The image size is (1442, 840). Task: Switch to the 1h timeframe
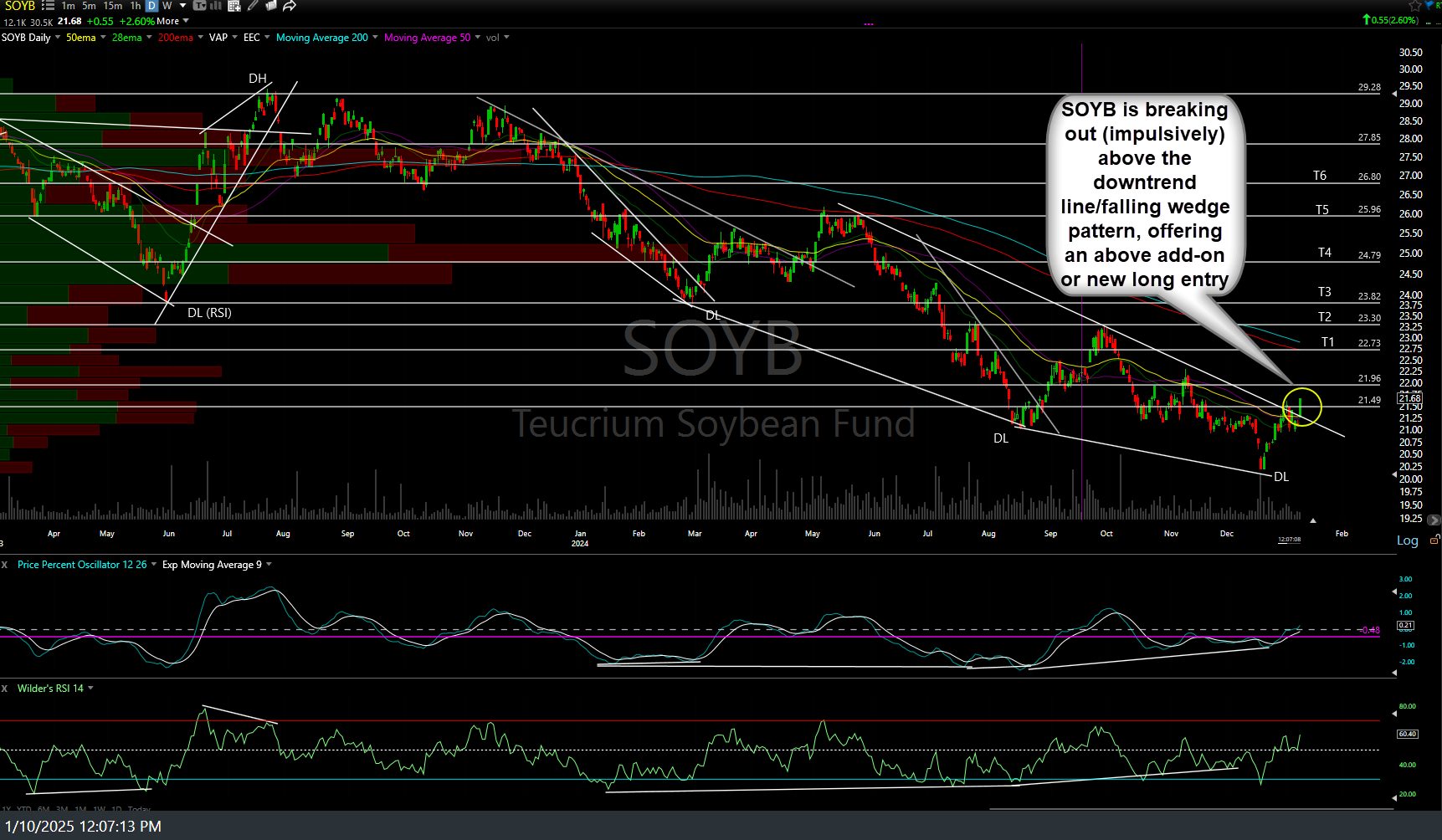[136, 6]
